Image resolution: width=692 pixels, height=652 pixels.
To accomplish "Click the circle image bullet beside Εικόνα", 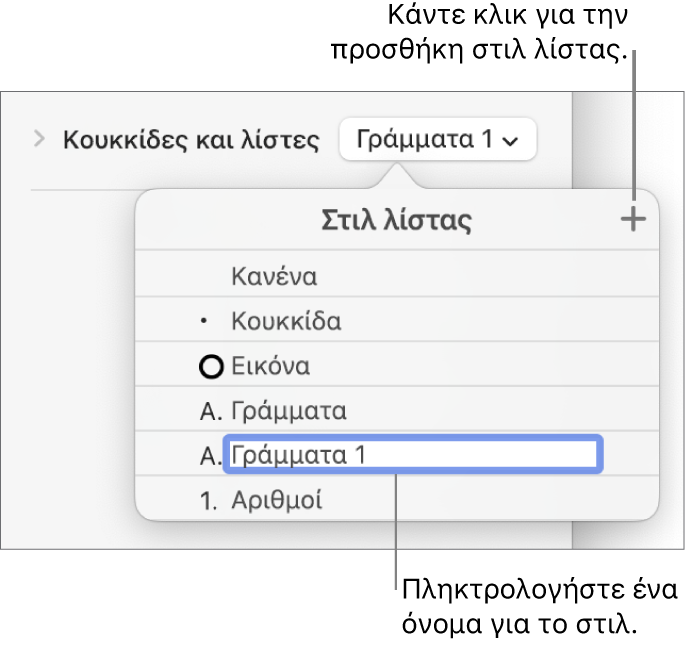I will (x=211, y=367).
